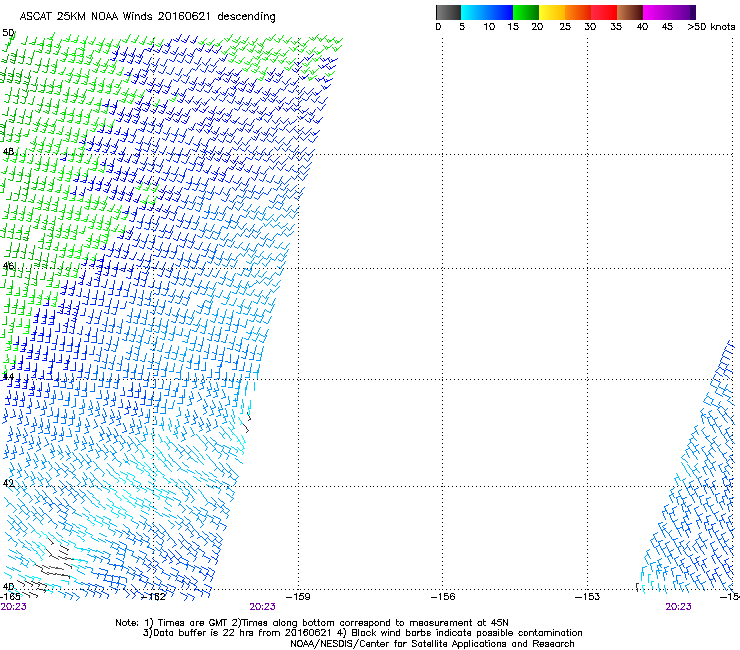Click the leftmost purple 20:23 time label
This screenshot has height=650, width=740.
click(14, 607)
